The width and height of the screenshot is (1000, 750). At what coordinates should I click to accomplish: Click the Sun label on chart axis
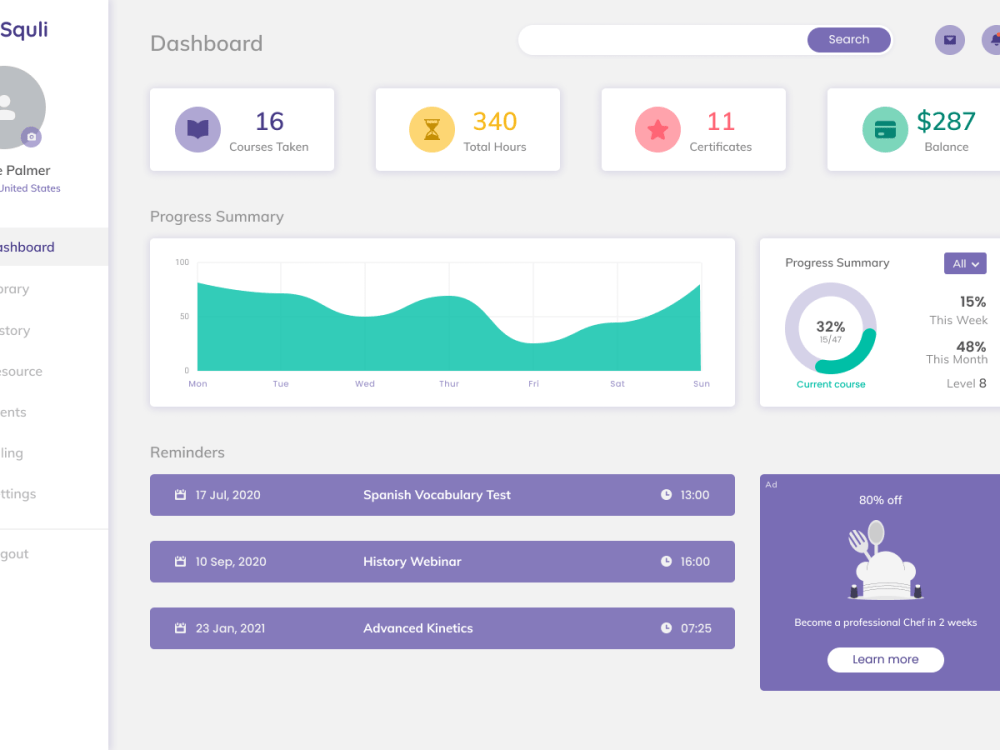[x=701, y=383]
